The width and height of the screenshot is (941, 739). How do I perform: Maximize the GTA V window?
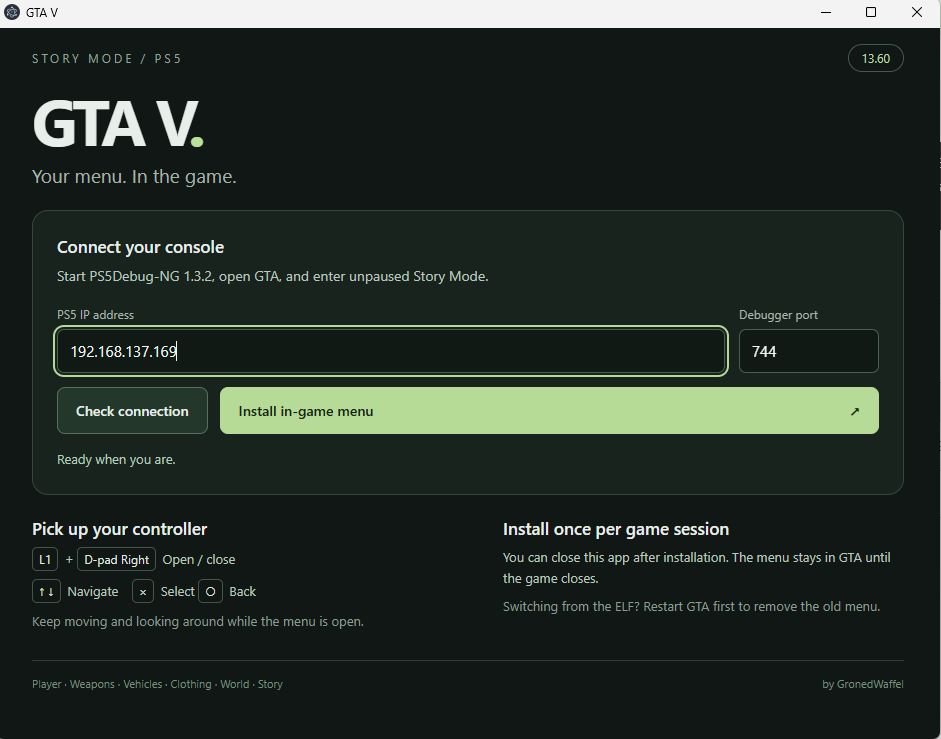(x=871, y=12)
